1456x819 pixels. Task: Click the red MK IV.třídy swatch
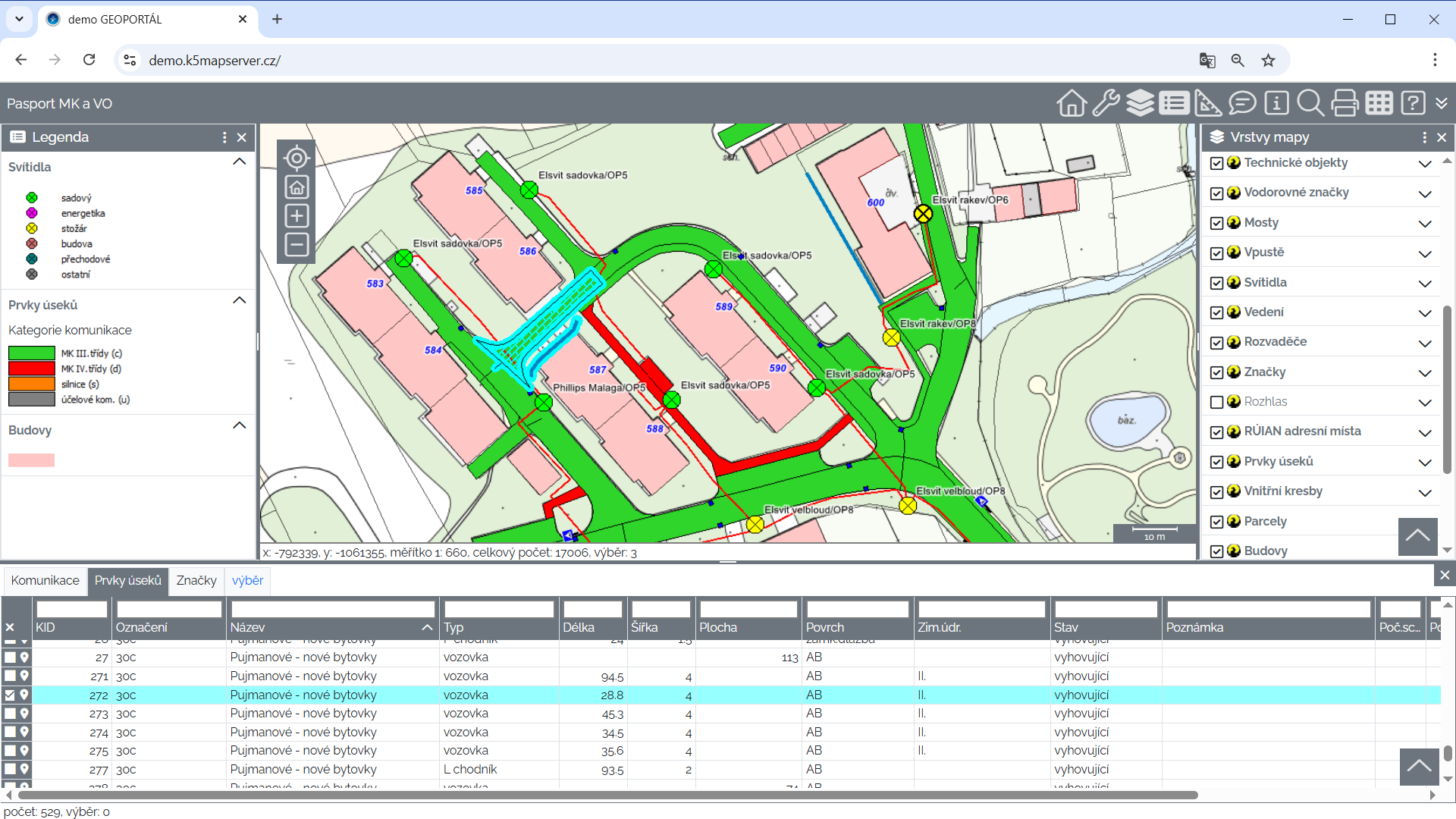tap(32, 369)
